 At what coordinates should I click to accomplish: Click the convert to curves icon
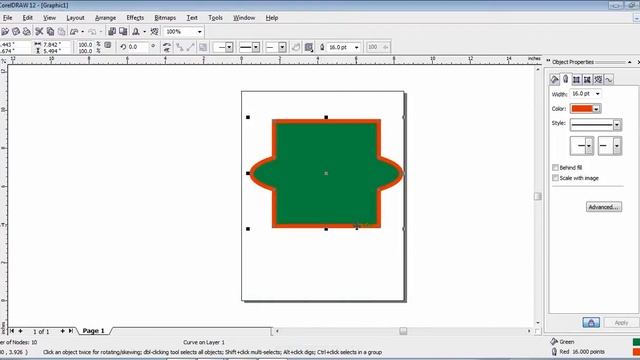[296, 47]
